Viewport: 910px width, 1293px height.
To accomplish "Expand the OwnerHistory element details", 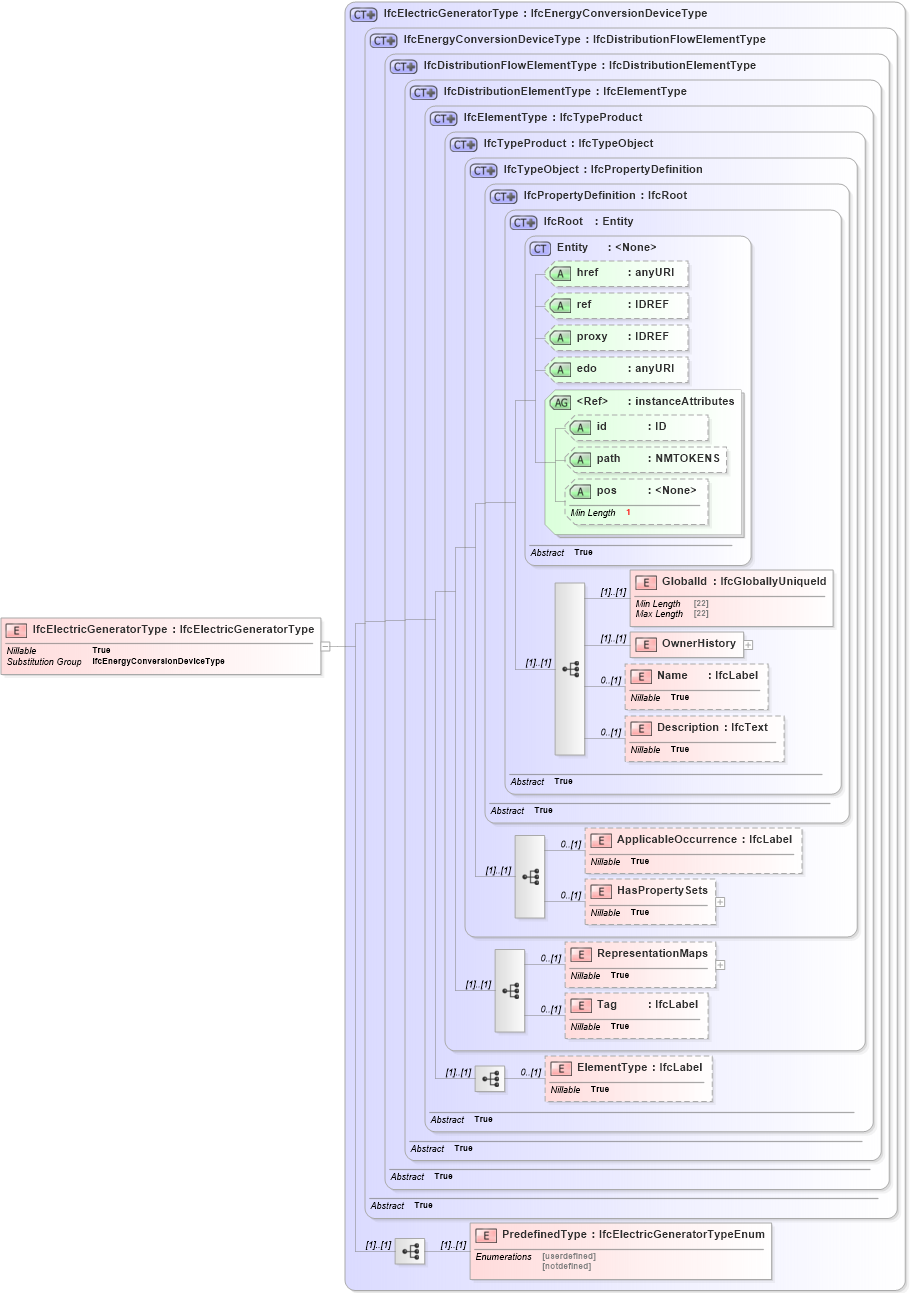I will 748,644.
